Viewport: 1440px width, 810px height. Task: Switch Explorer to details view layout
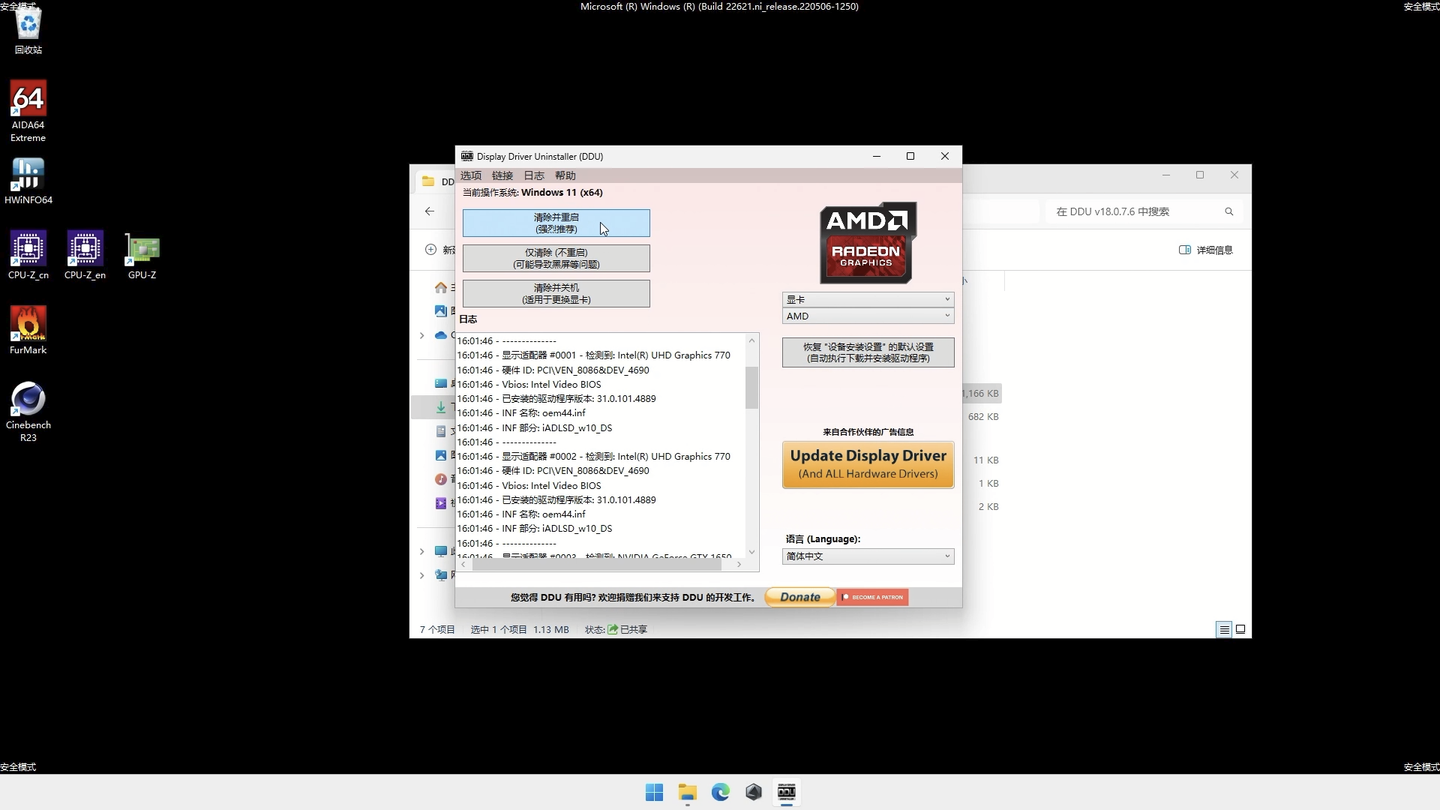pos(1224,629)
